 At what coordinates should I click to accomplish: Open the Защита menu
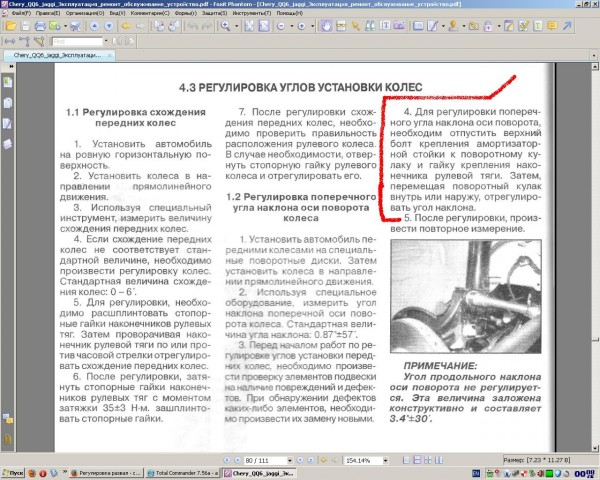click(x=214, y=13)
